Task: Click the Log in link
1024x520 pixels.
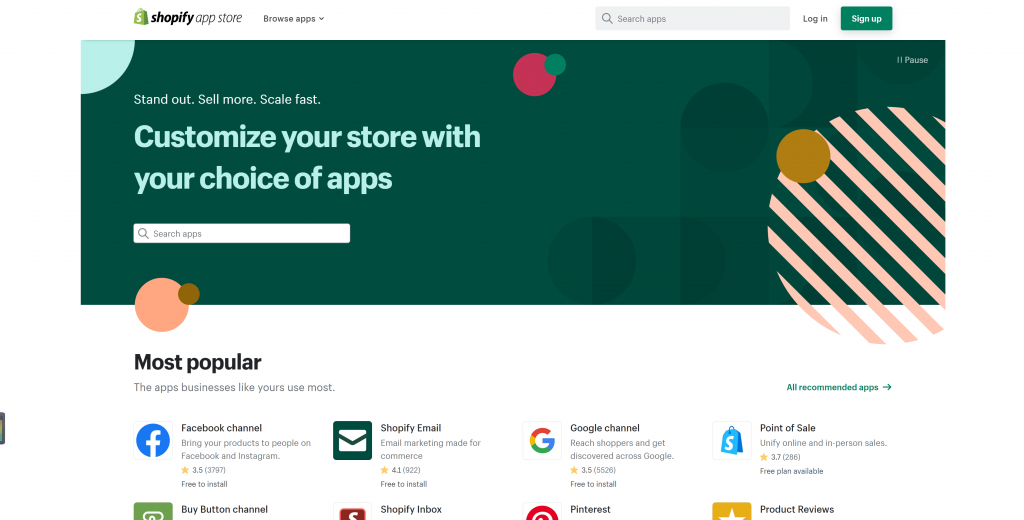Action: click(x=814, y=18)
